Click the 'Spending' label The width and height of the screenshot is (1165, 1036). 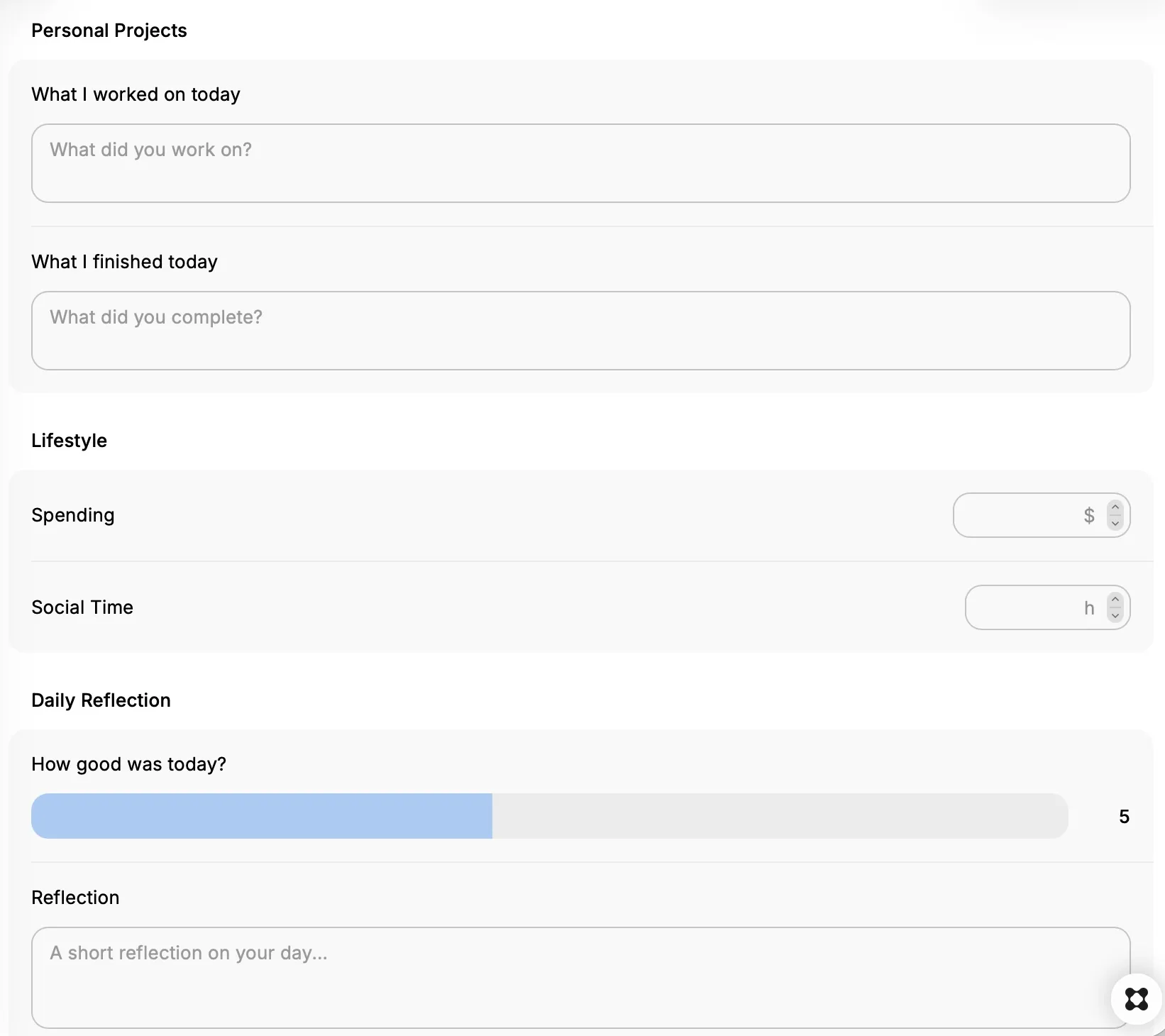point(73,515)
